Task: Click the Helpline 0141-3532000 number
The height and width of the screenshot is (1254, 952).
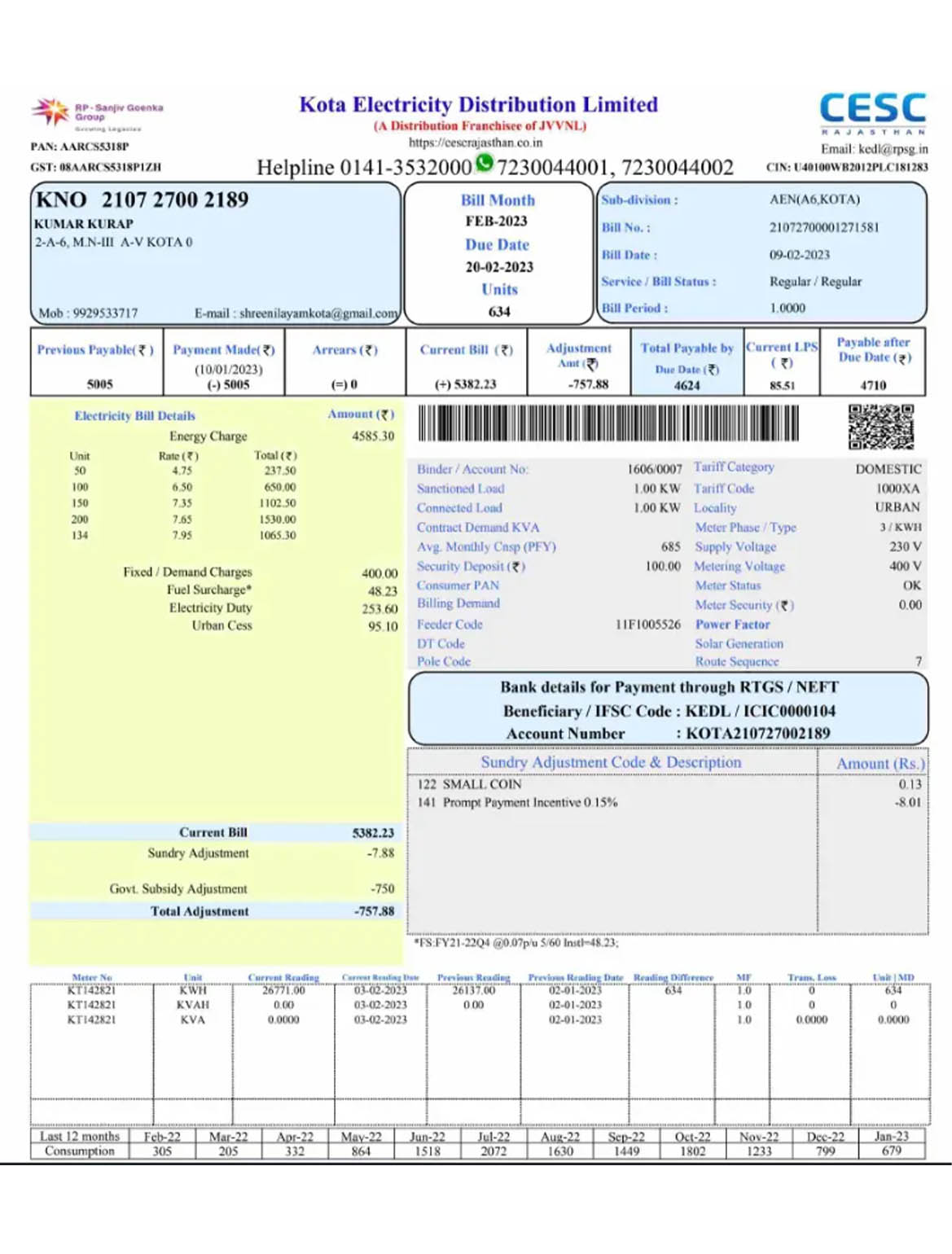Action: (x=364, y=168)
